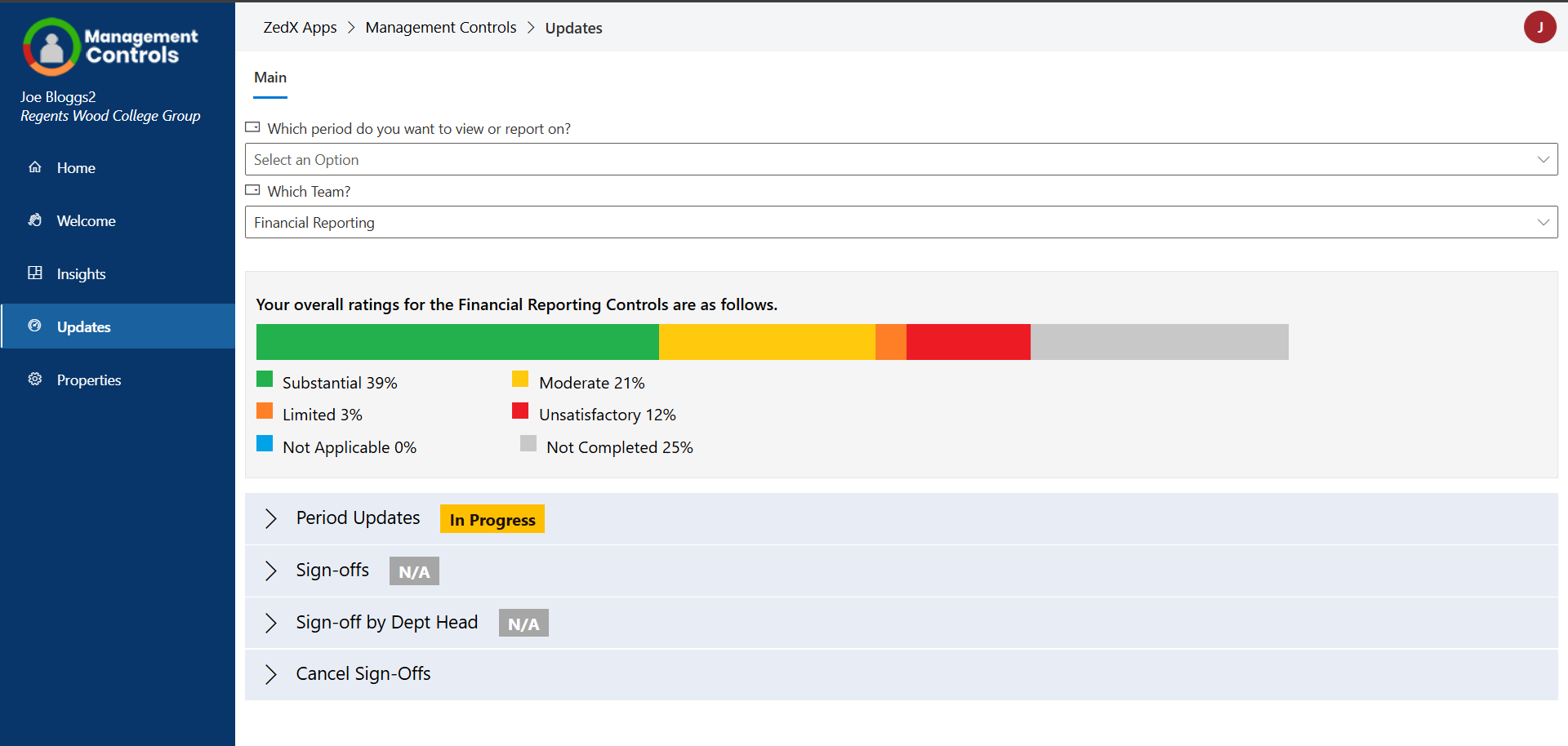The height and width of the screenshot is (746, 1568).
Task: Click Regents Wood College Group text
Action: click(110, 116)
